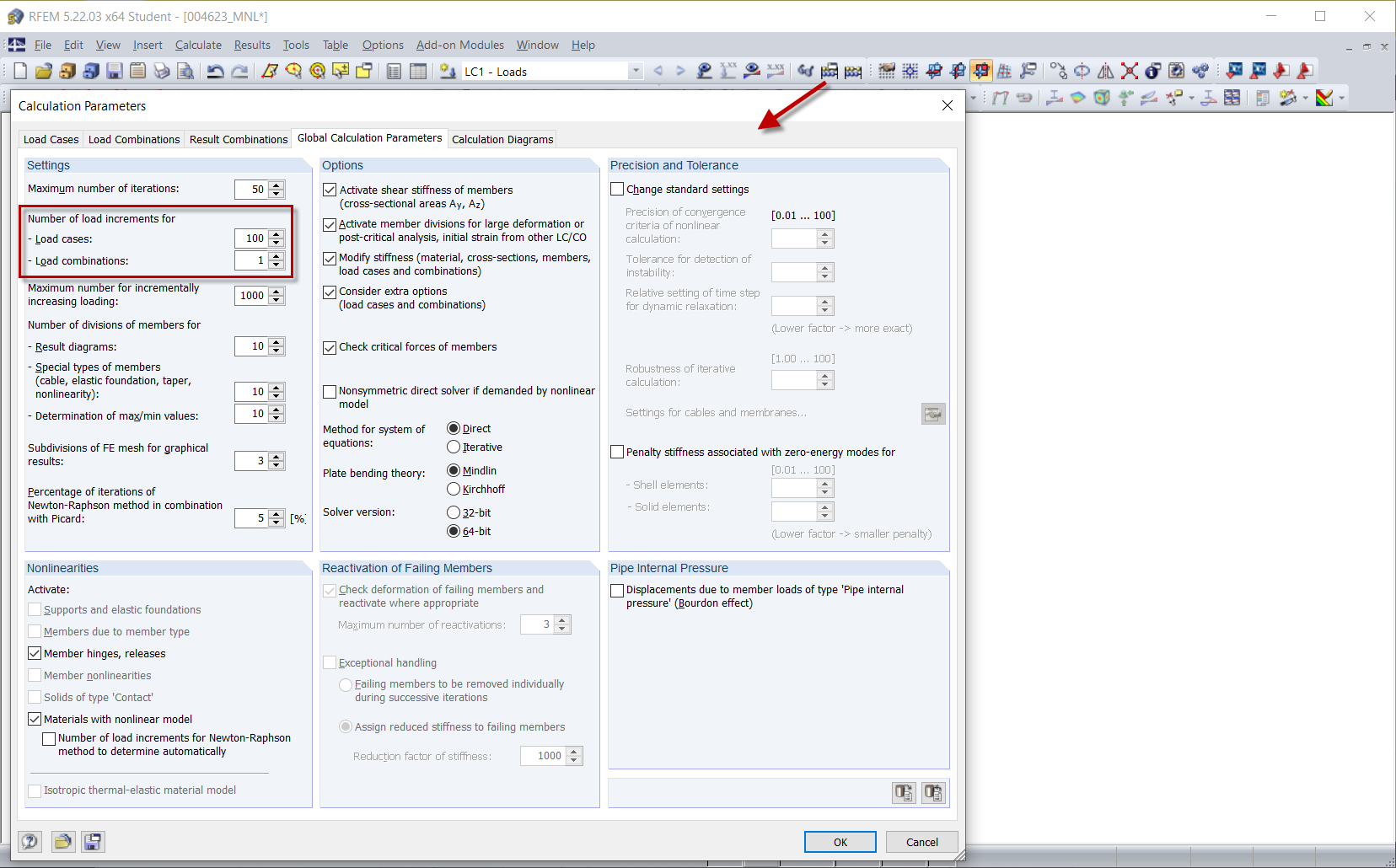The image size is (1396, 868).
Task: Click the settings for cables and membranes icon
Action: point(933,413)
